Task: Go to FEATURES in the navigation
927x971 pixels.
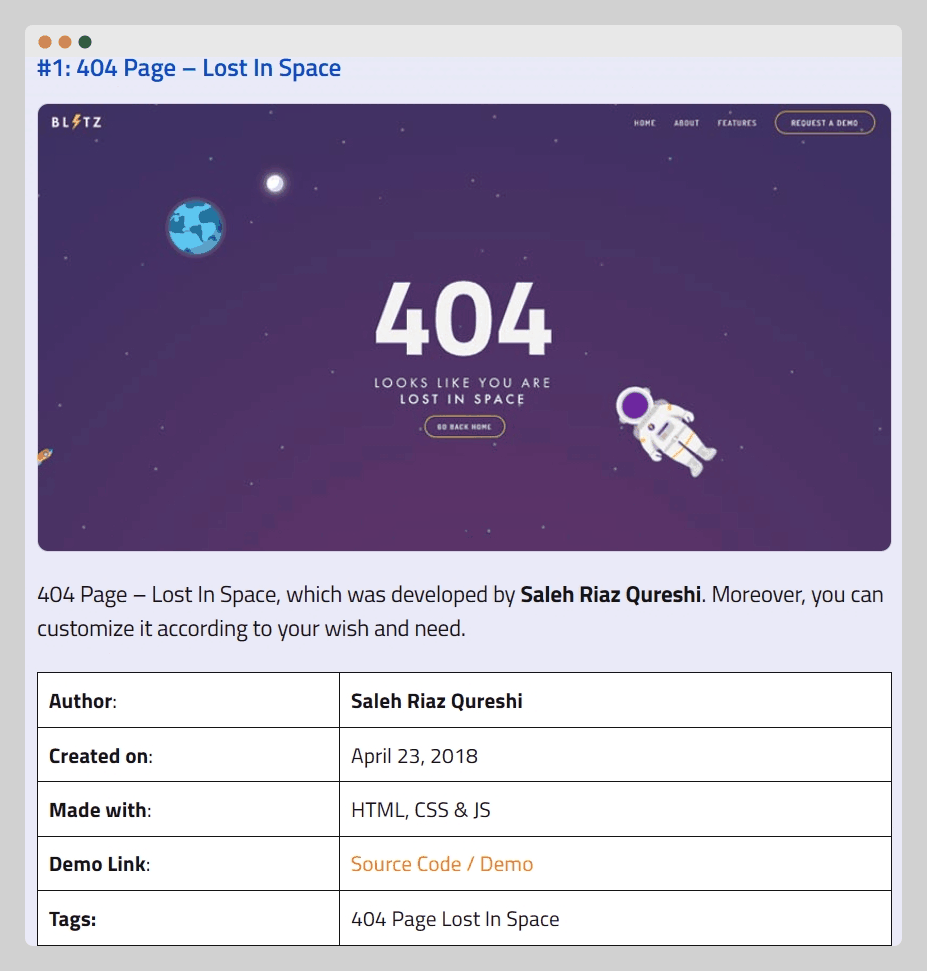Action: [737, 123]
